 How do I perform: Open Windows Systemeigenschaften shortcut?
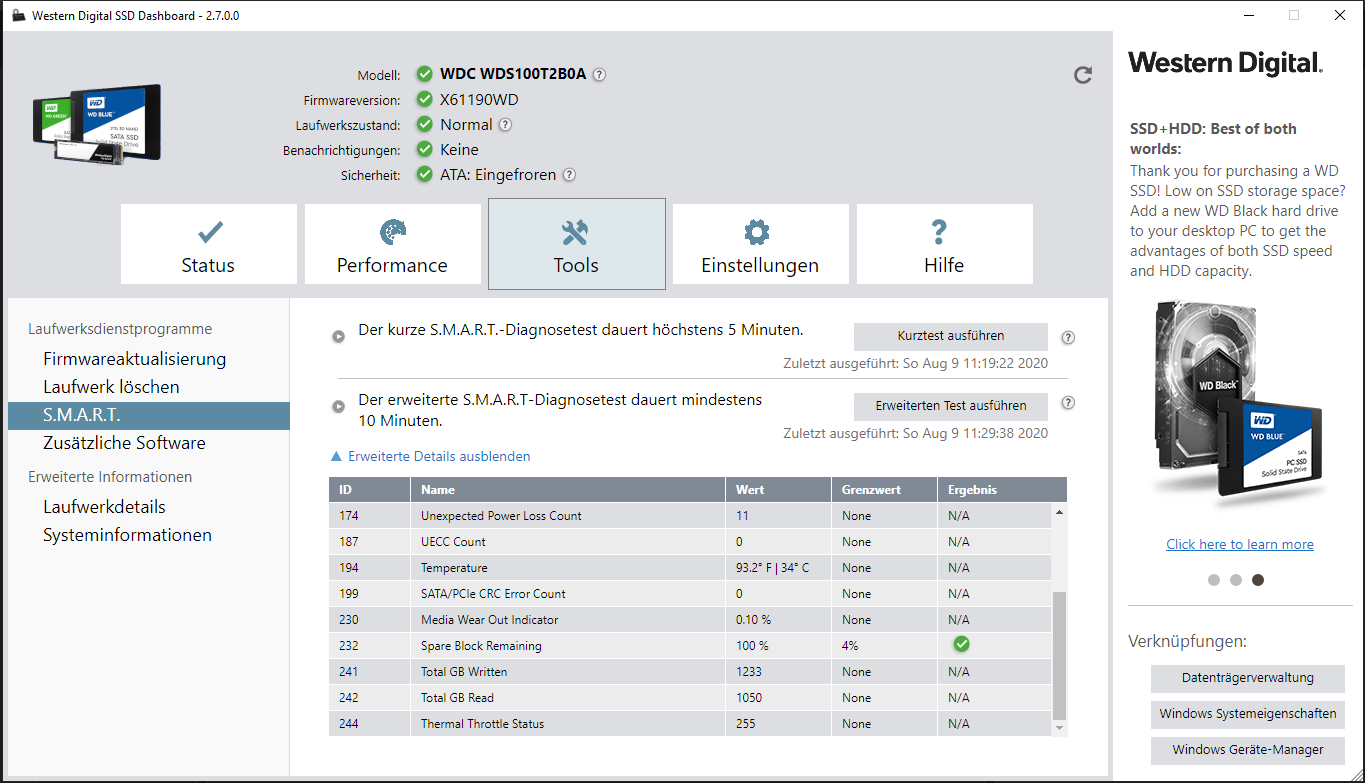(1247, 714)
